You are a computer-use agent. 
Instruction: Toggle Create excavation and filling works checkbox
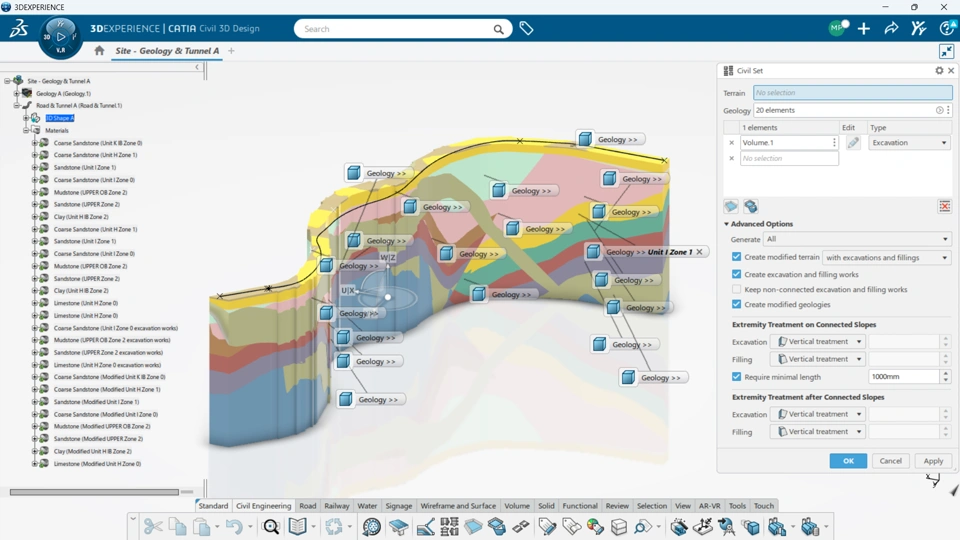[737, 274]
